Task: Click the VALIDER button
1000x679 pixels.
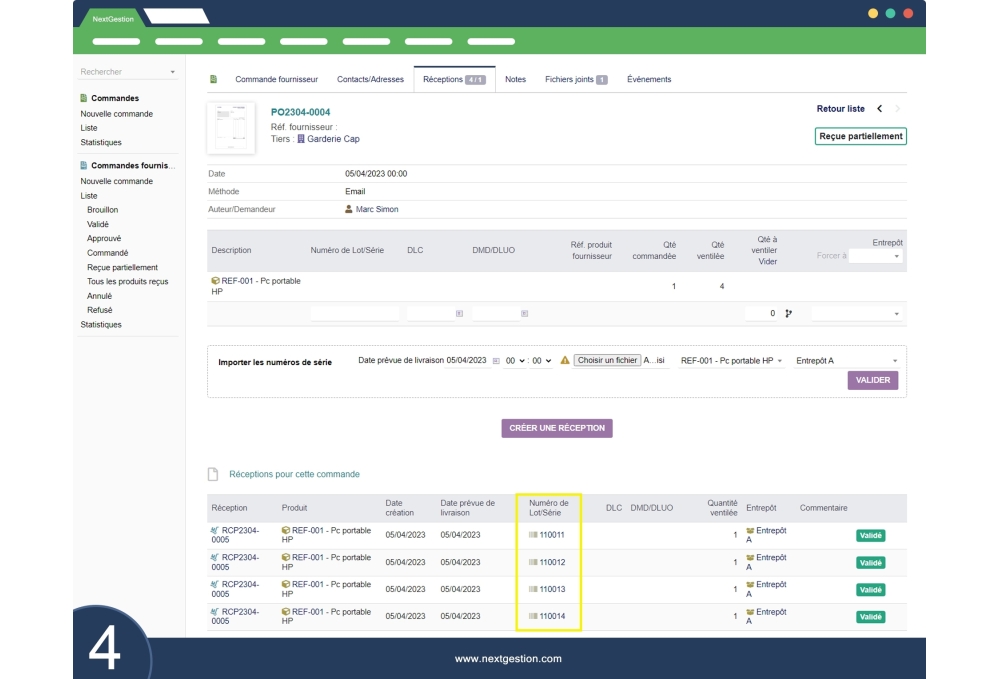Action: 873,380
